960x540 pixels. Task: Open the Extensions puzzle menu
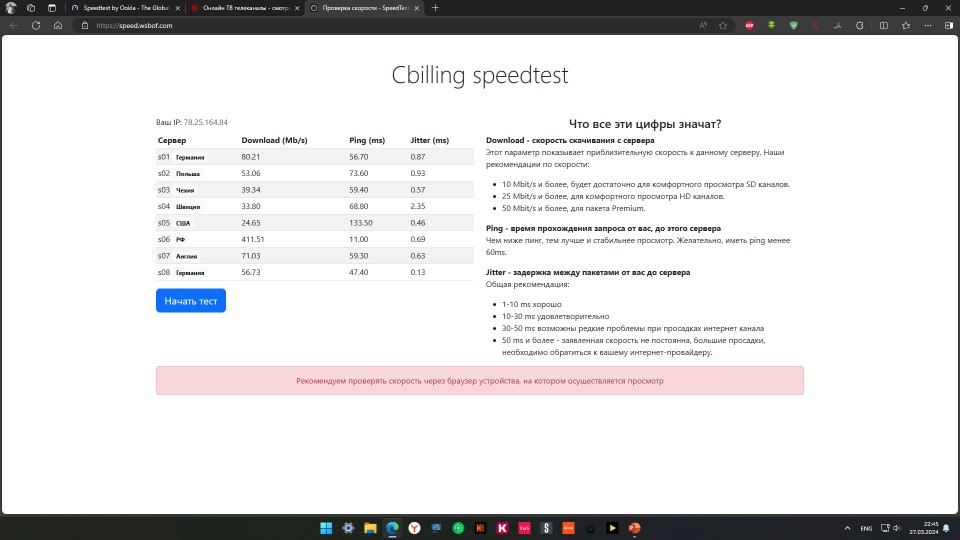[860, 26]
